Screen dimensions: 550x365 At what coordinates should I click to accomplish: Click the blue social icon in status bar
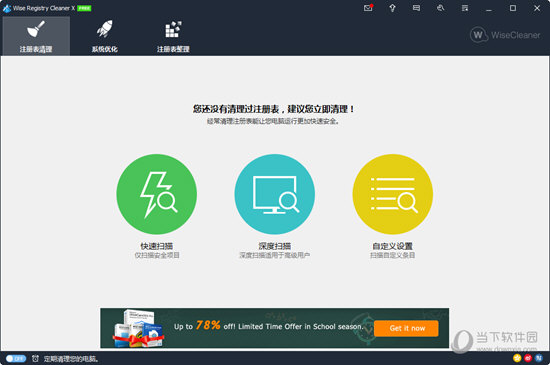click(539, 358)
